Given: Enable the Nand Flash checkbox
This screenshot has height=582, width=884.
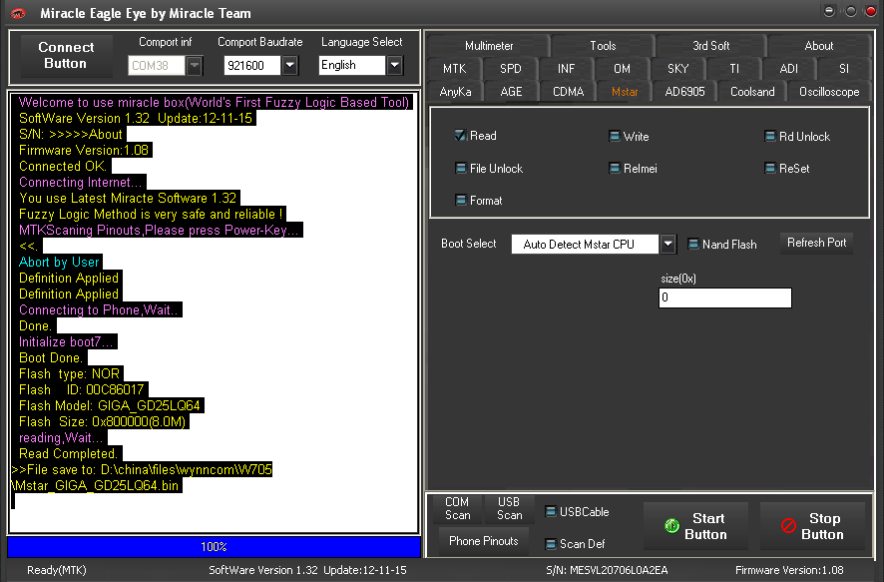Looking at the screenshot, I should (693, 244).
